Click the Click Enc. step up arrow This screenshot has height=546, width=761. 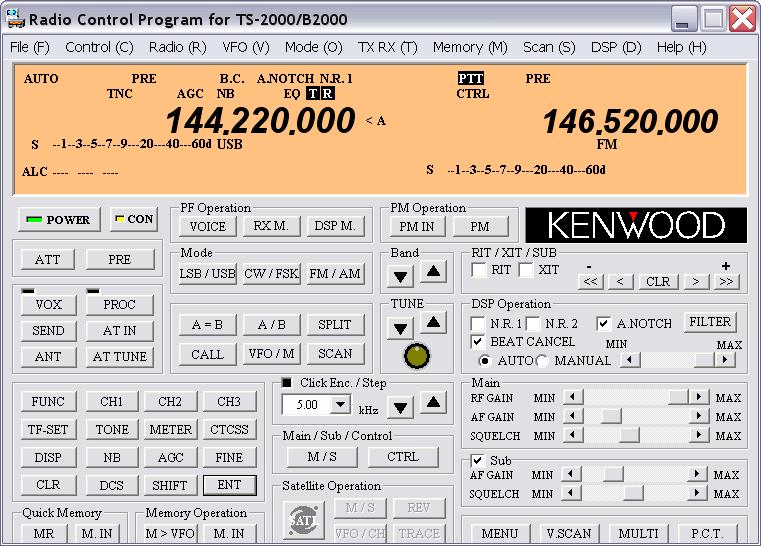tap(433, 403)
